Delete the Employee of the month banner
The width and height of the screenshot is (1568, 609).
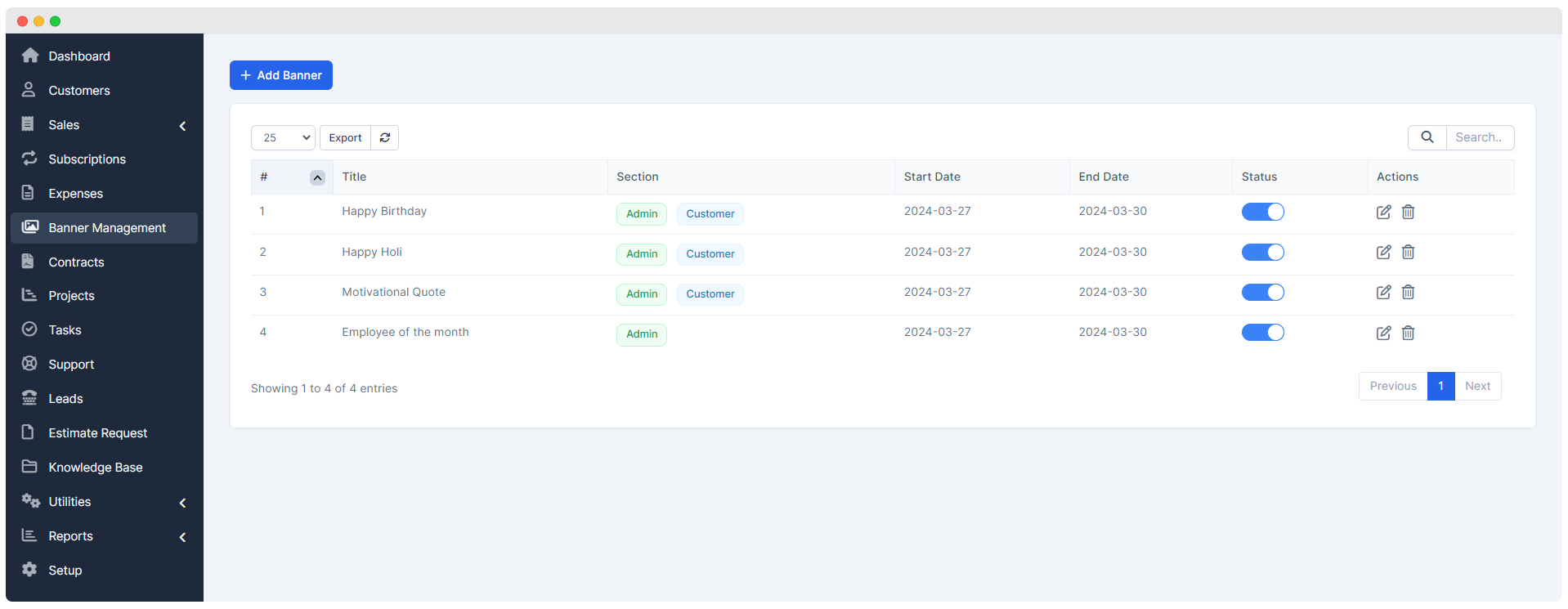pyautogui.click(x=1408, y=333)
